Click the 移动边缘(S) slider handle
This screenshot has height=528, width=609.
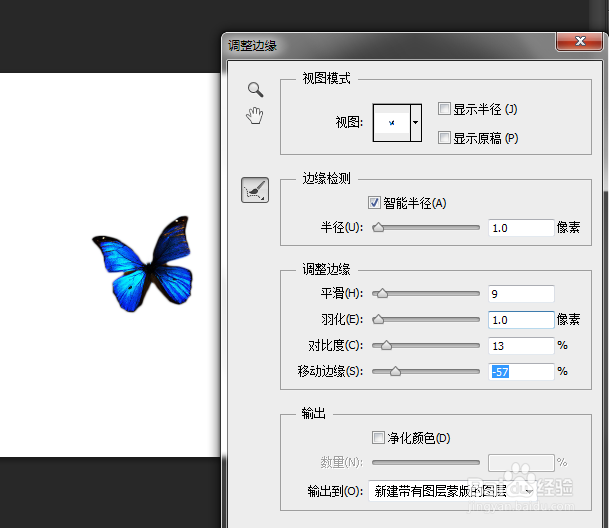[x=395, y=371]
